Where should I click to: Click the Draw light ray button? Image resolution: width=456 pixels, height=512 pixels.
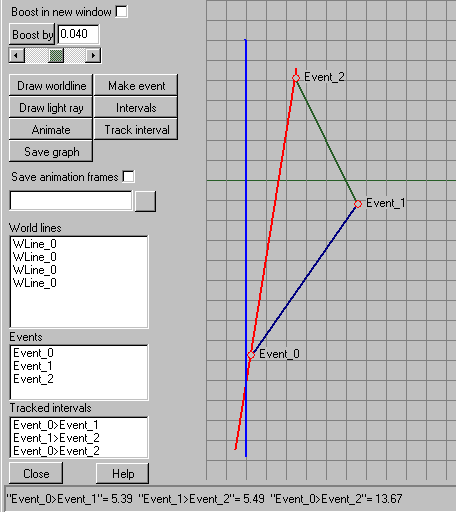(x=51, y=108)
